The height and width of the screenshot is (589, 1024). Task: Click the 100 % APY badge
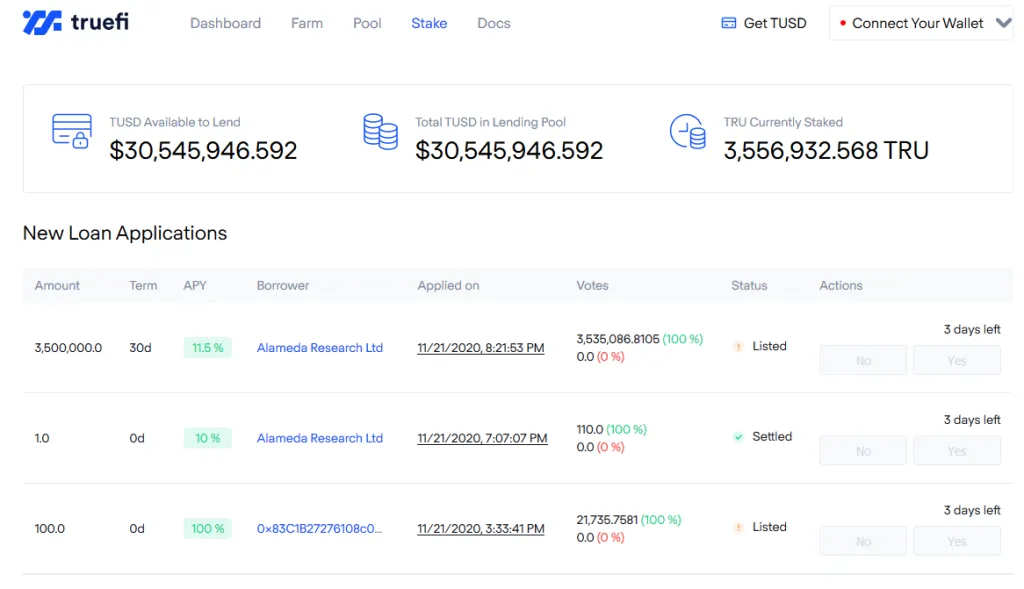pos(208,528)
